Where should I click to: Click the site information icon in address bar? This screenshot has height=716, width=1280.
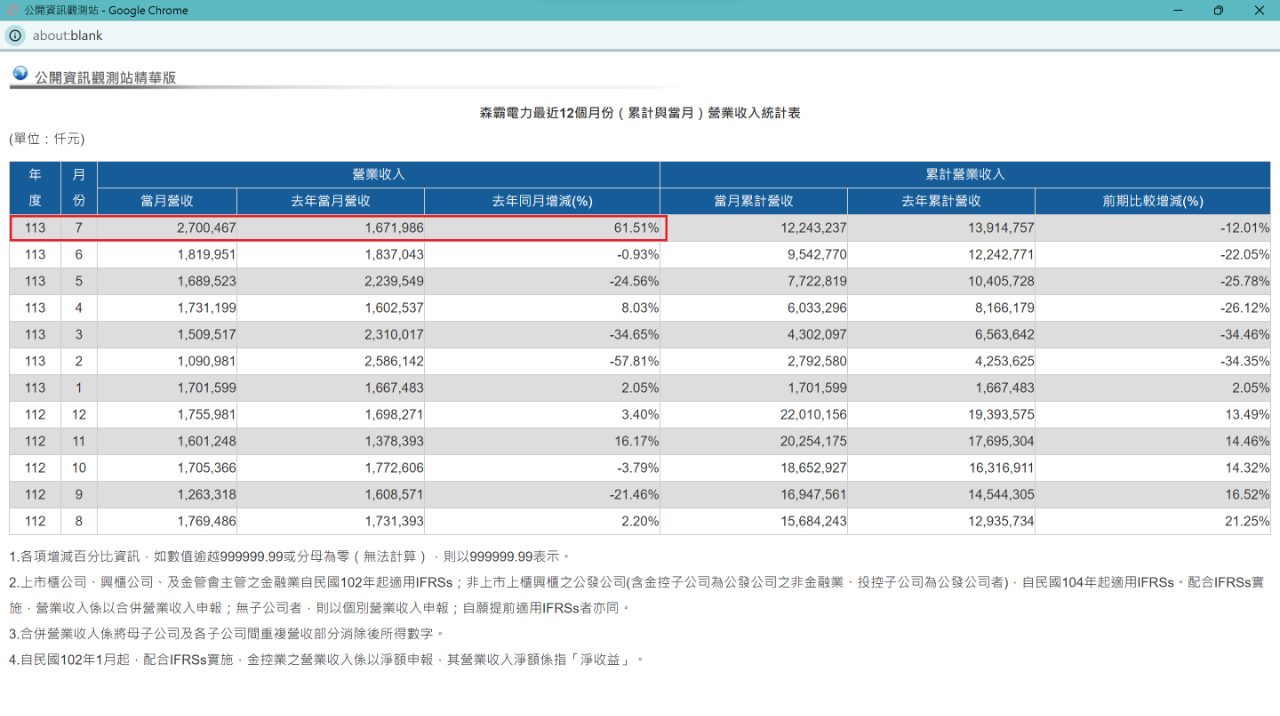(15, 36)
